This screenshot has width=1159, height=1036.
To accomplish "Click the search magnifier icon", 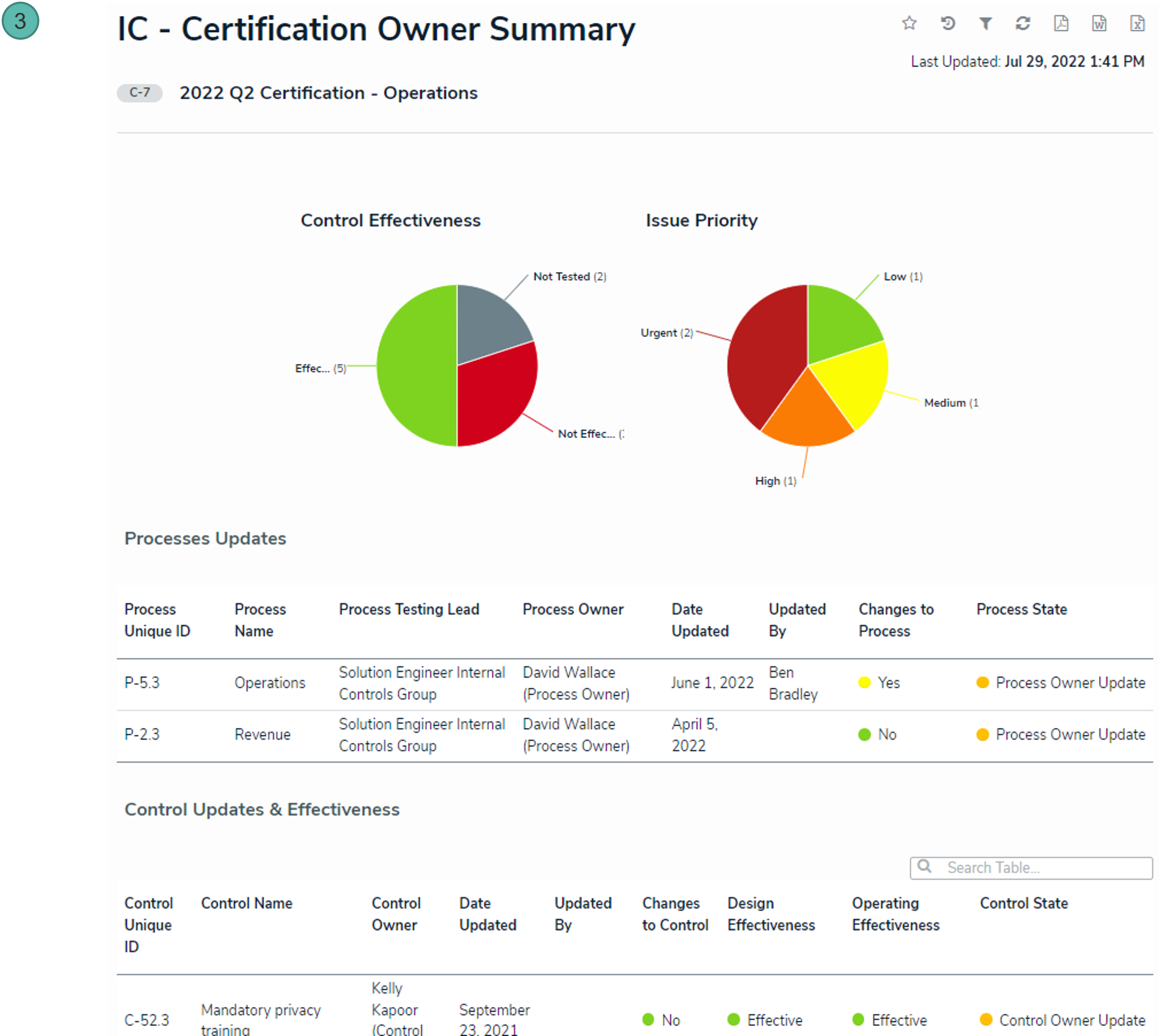I will [x=925, y=866].
